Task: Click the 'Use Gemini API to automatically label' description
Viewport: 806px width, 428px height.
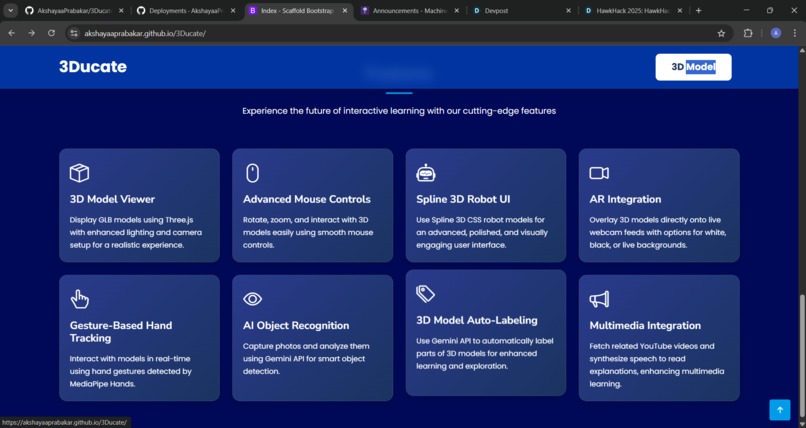Action: point(485,353)
